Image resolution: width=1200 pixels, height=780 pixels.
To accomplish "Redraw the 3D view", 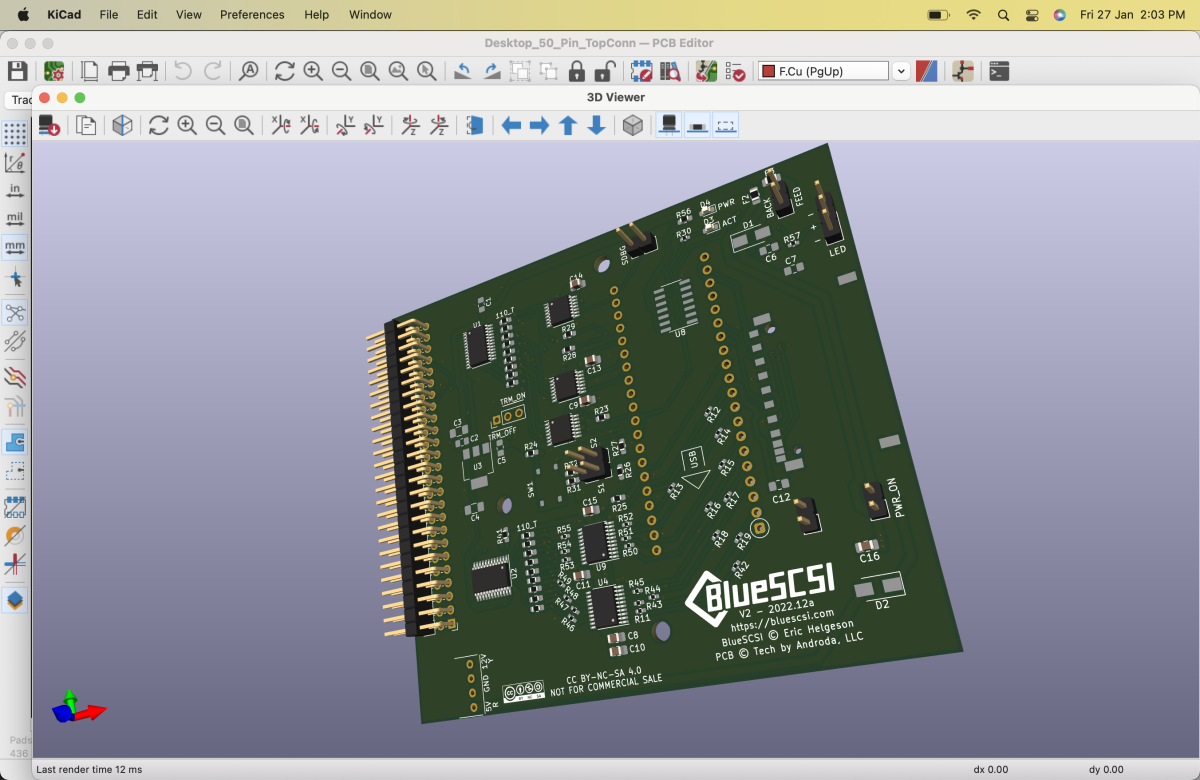I will [159, 125].
